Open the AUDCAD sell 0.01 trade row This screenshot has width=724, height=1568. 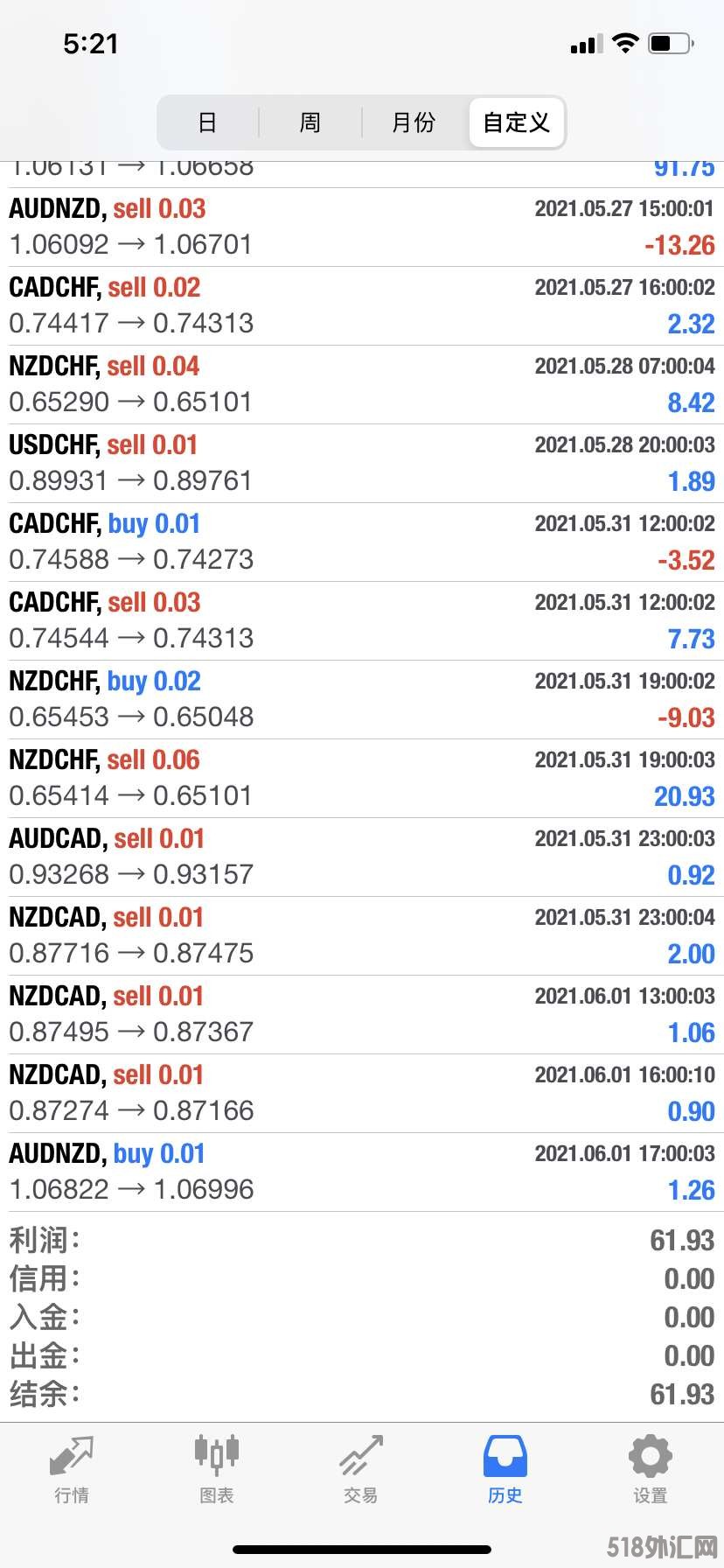click(362, 857)
